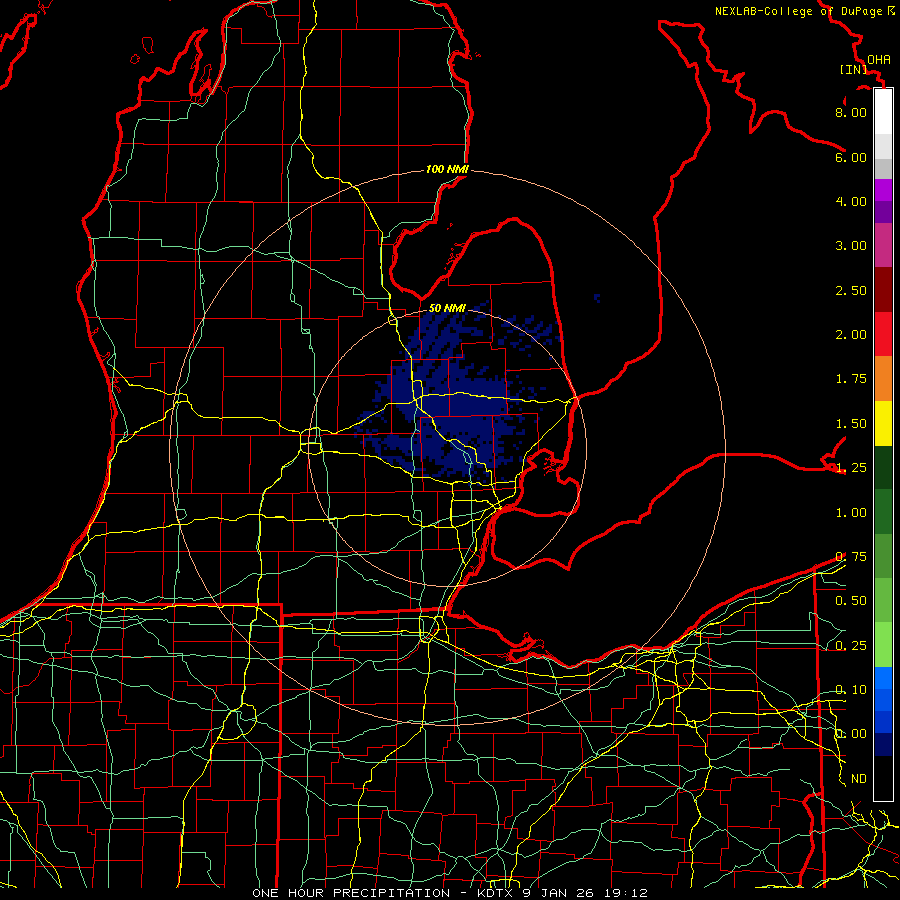Screen dimensions: 900x900
Task: Click the 8.00 legend value
Action: click(x=851, y=112)
